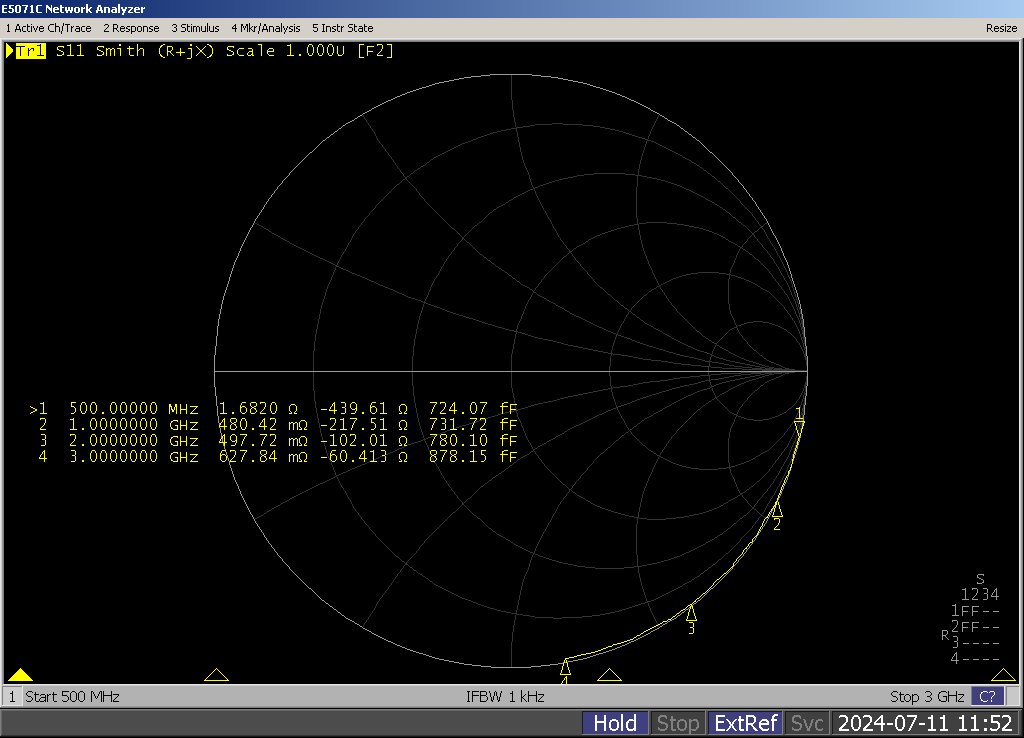The width and height of the screenshot is (1024, 738).
Task: Open the 5 Instr State menu
Action: 342,28
